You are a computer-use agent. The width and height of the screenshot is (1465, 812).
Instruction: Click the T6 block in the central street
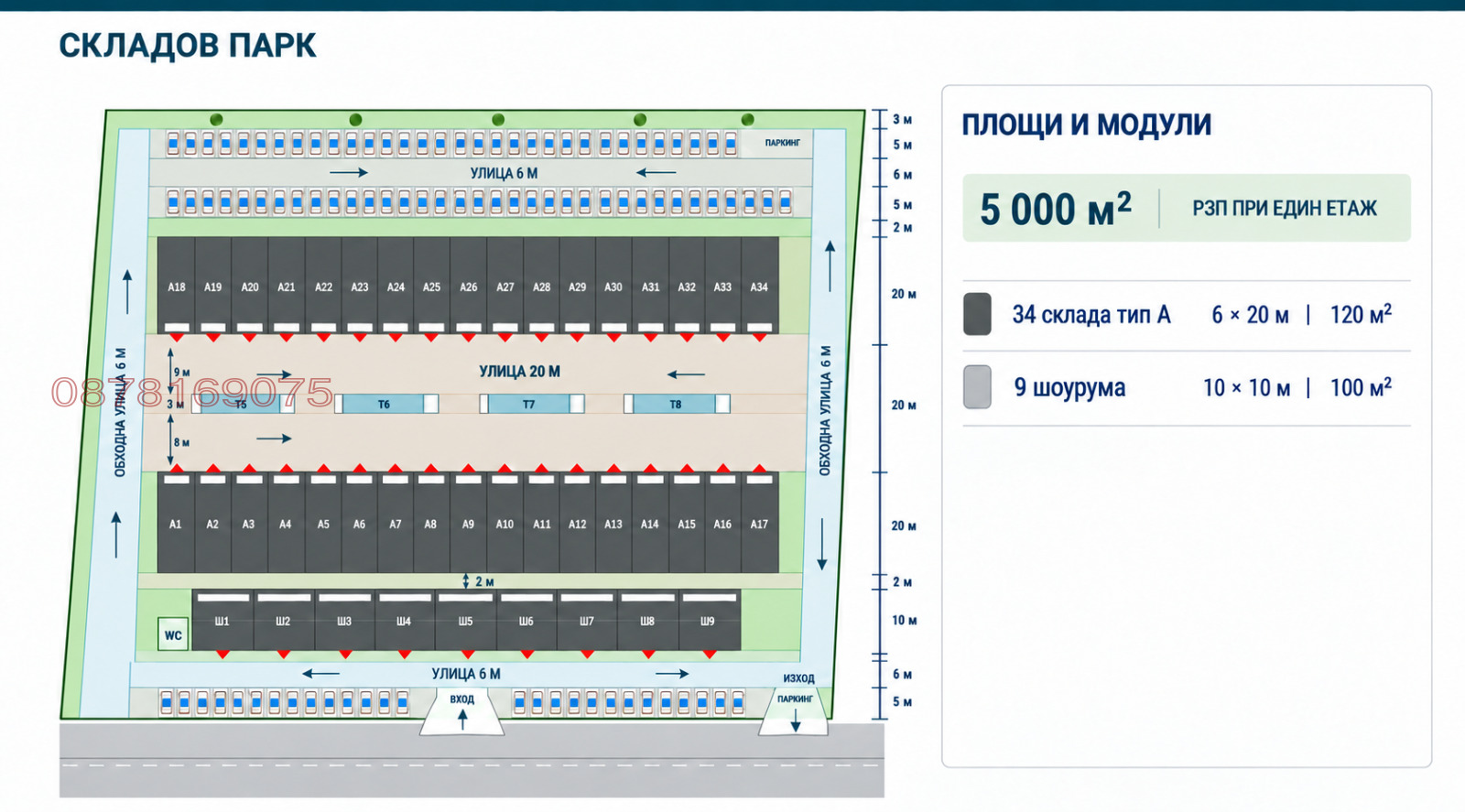coord(386,404)
